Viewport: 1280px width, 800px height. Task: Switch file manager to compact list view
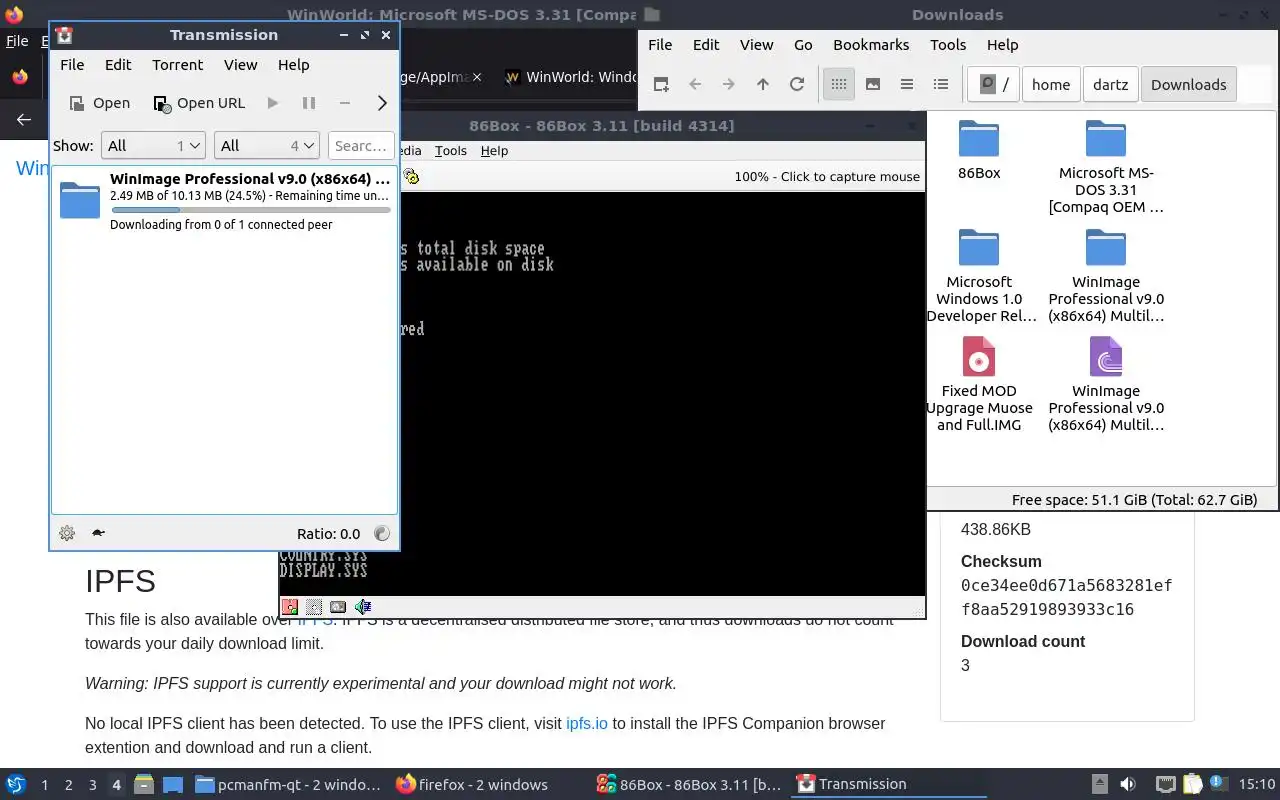[907, 84]
